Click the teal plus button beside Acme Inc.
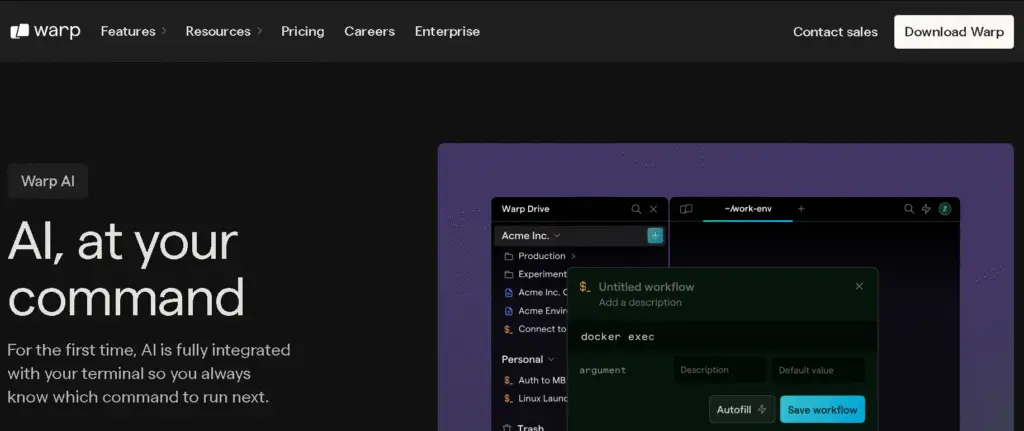The image size is (1024, 431). click(x=655, y=236)
